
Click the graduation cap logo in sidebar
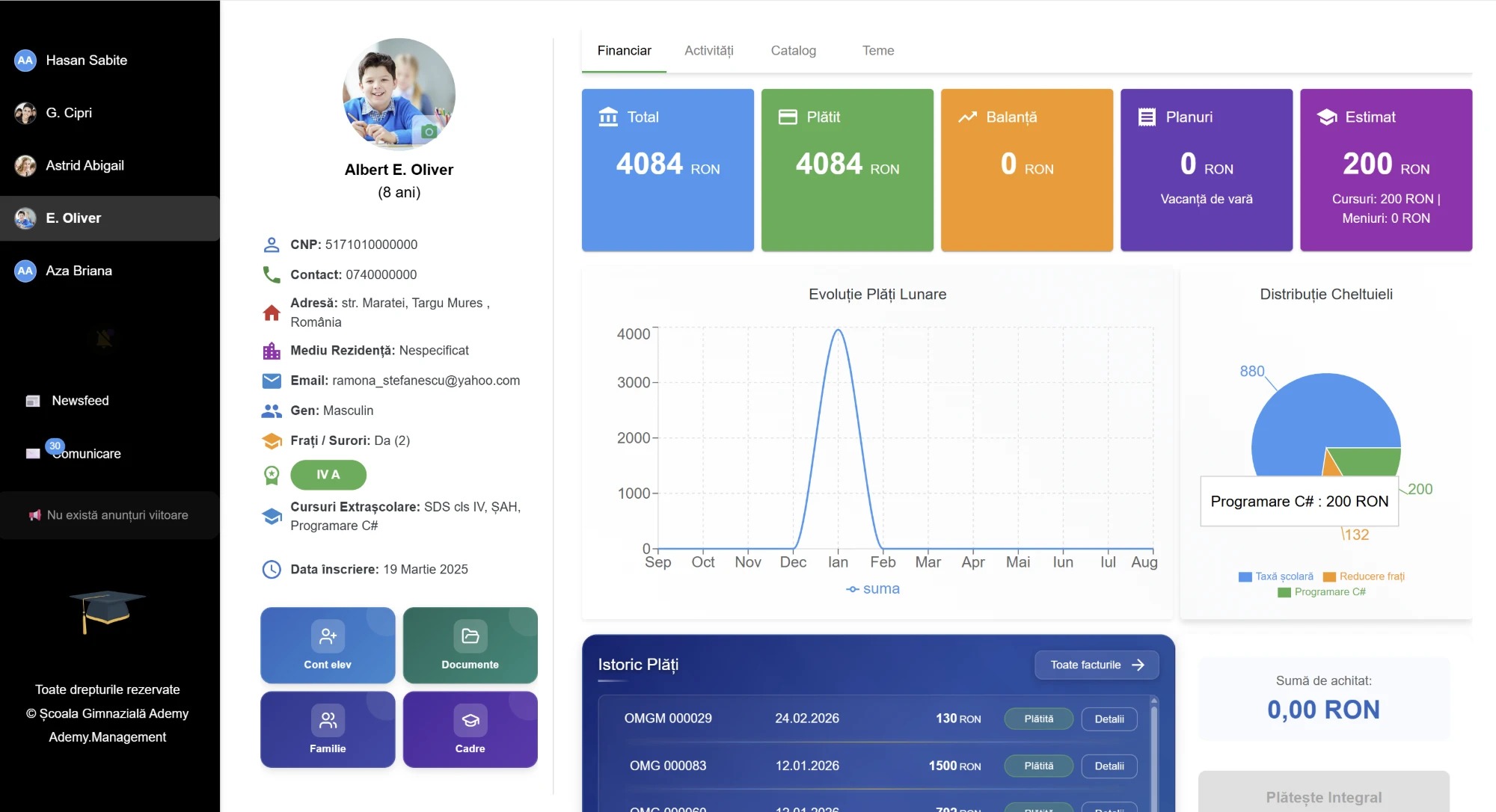point(107,610)
